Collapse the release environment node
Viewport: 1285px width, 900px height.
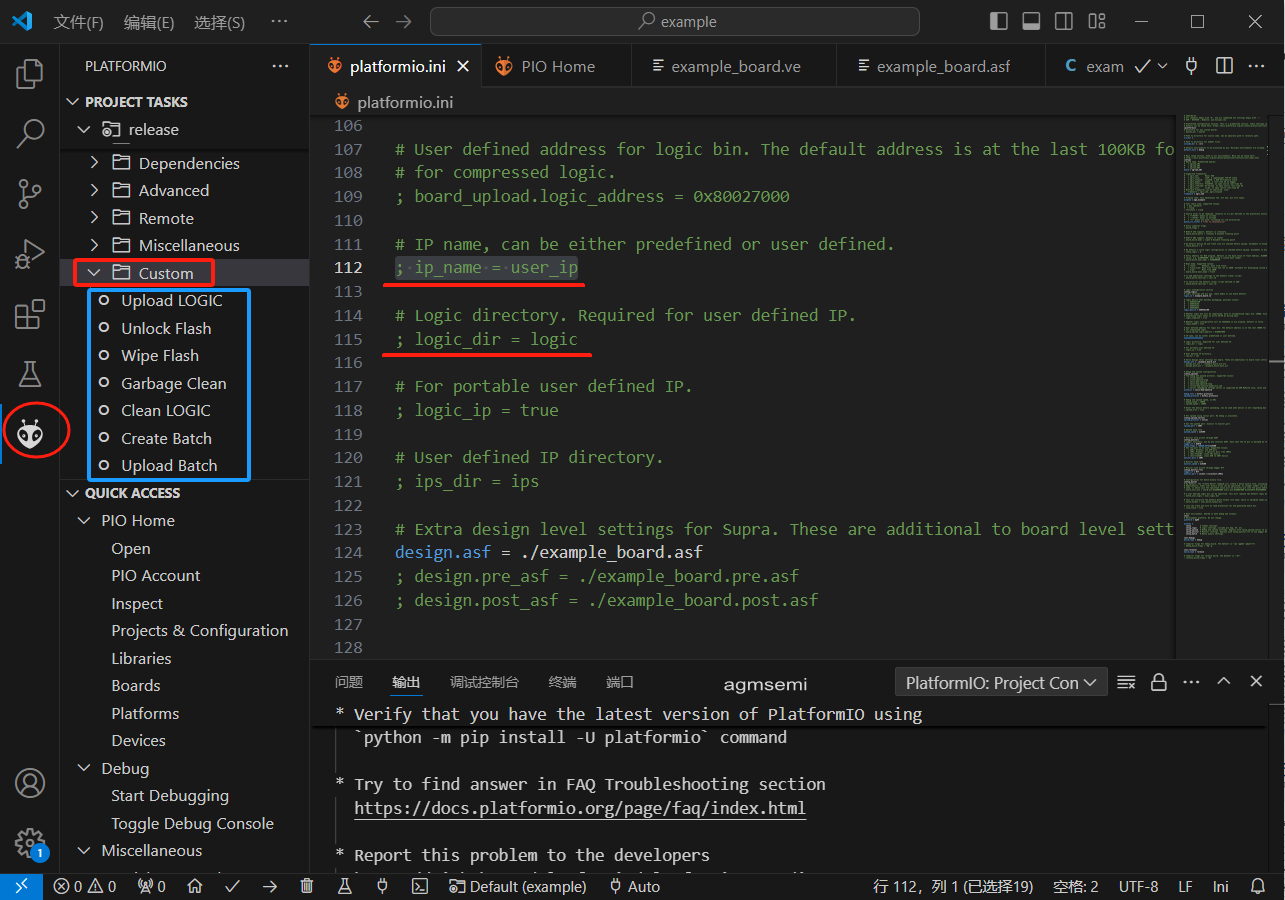(84, 130)
